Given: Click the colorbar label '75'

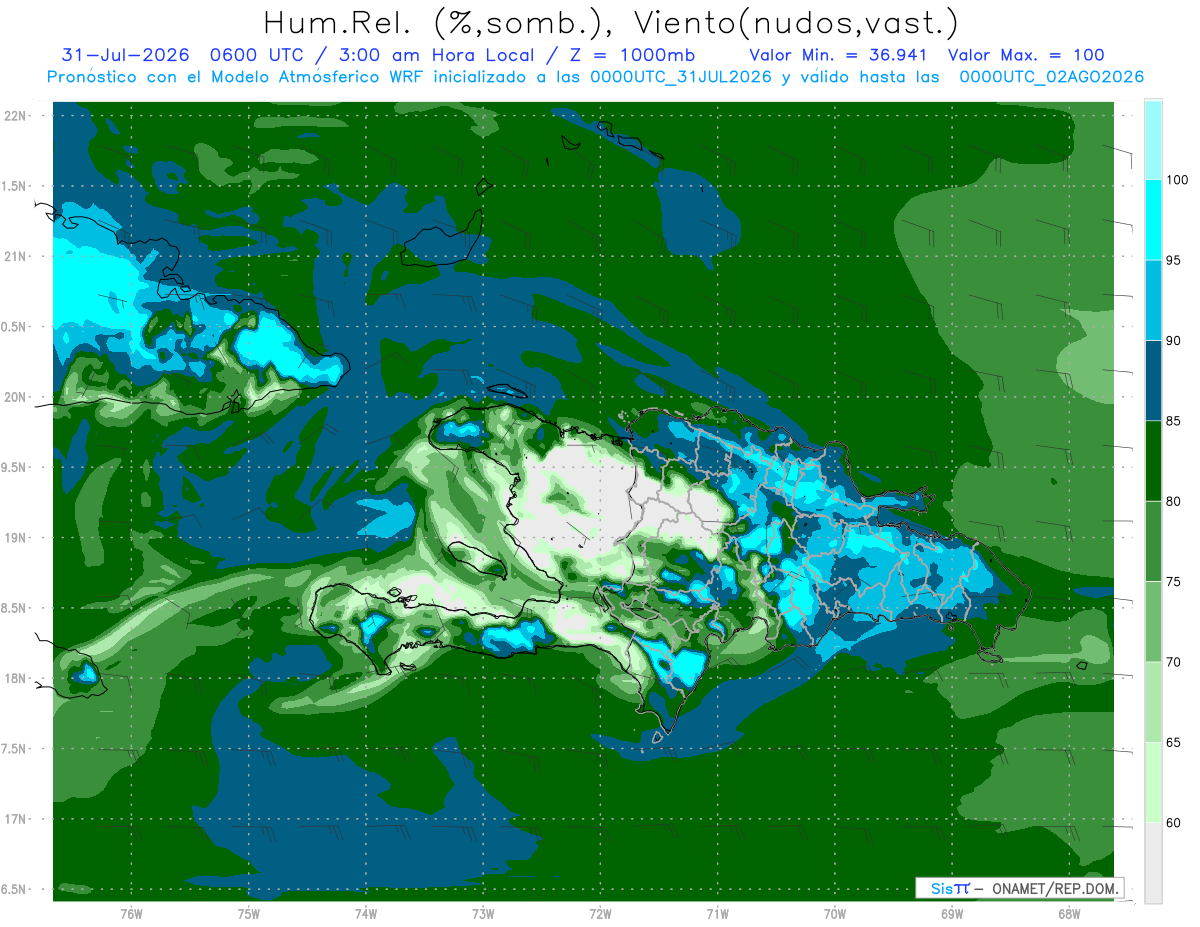Looking at the screenshot, I should tap(1174, 582).
